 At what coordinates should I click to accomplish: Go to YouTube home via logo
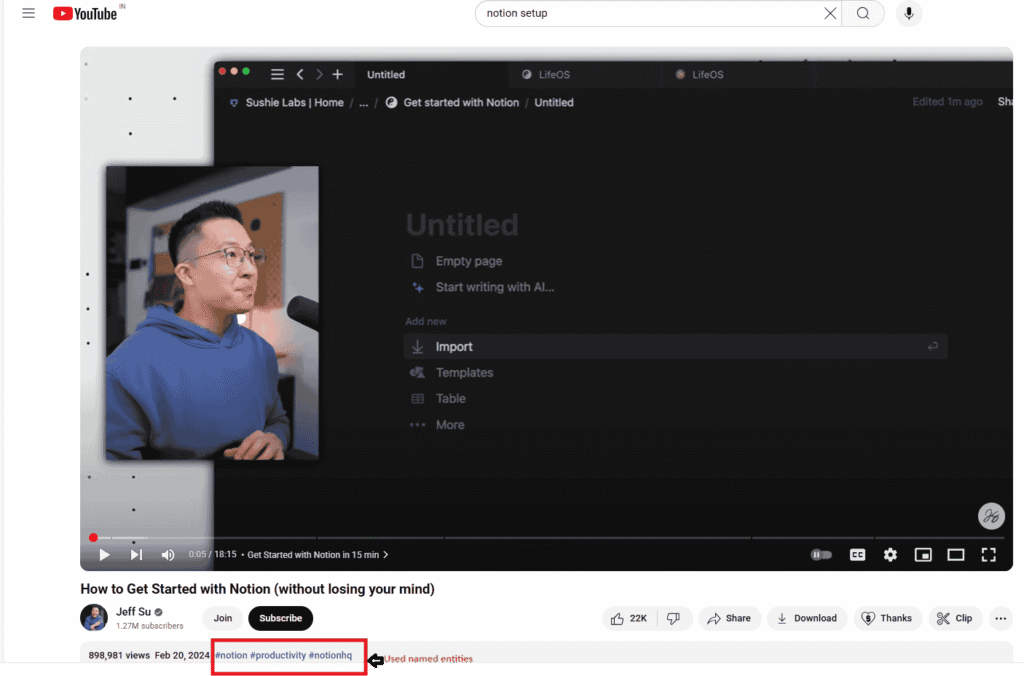pyautogui.click(x=85, y=13)
